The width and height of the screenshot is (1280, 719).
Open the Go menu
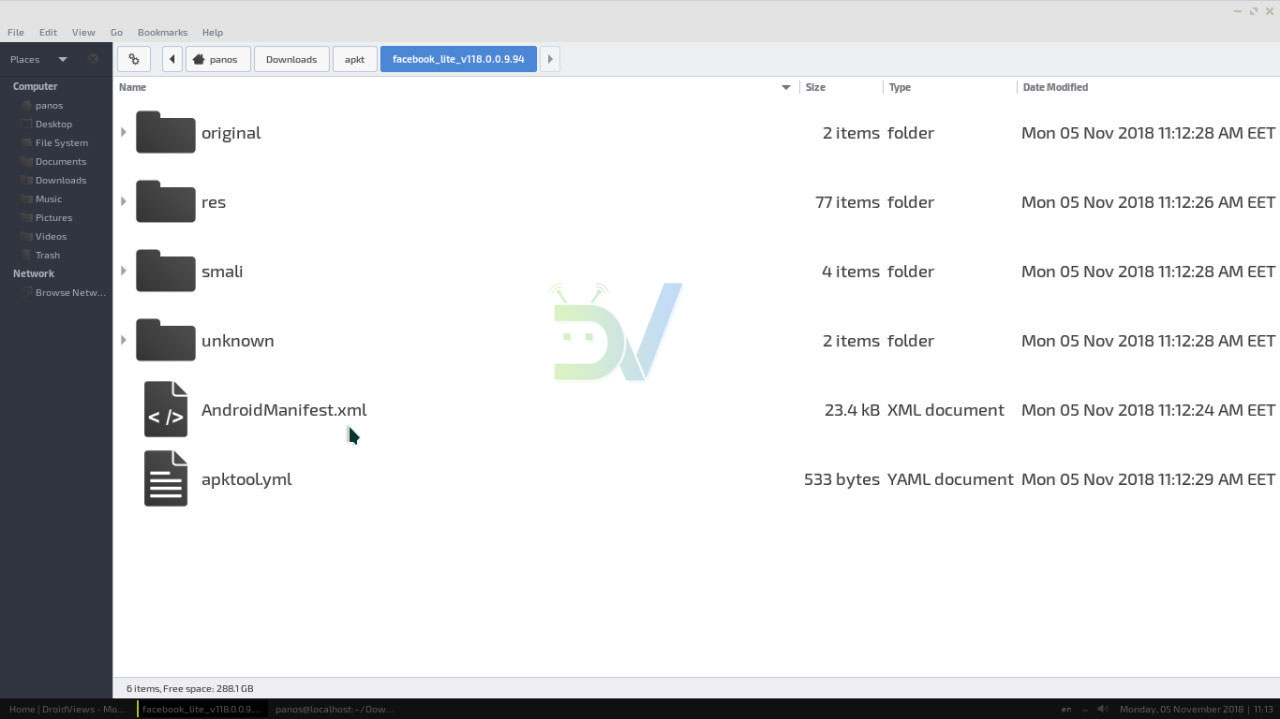tap(117, 32)
